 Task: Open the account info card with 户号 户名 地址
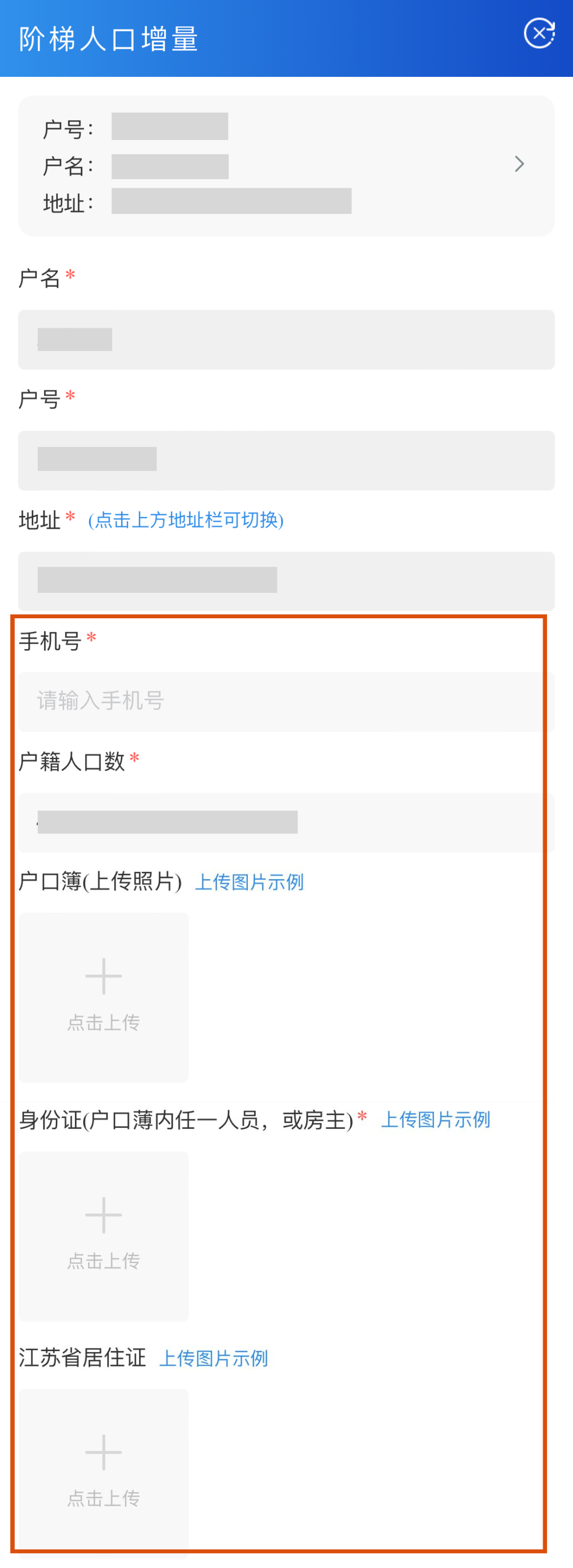coord(286,165)
